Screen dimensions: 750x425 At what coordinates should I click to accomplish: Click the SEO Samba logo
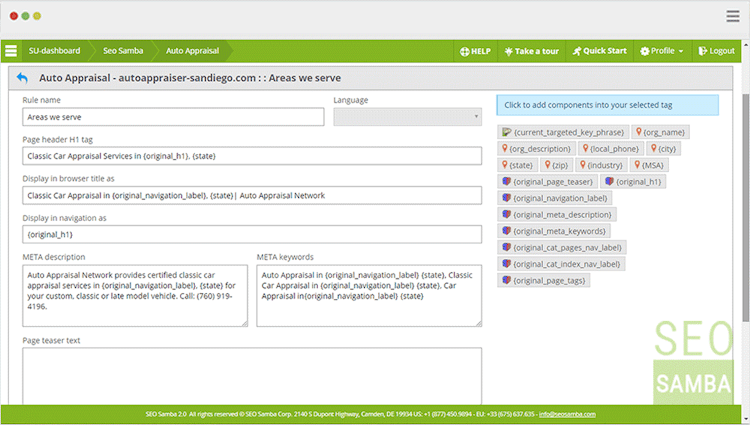(693, 362)
